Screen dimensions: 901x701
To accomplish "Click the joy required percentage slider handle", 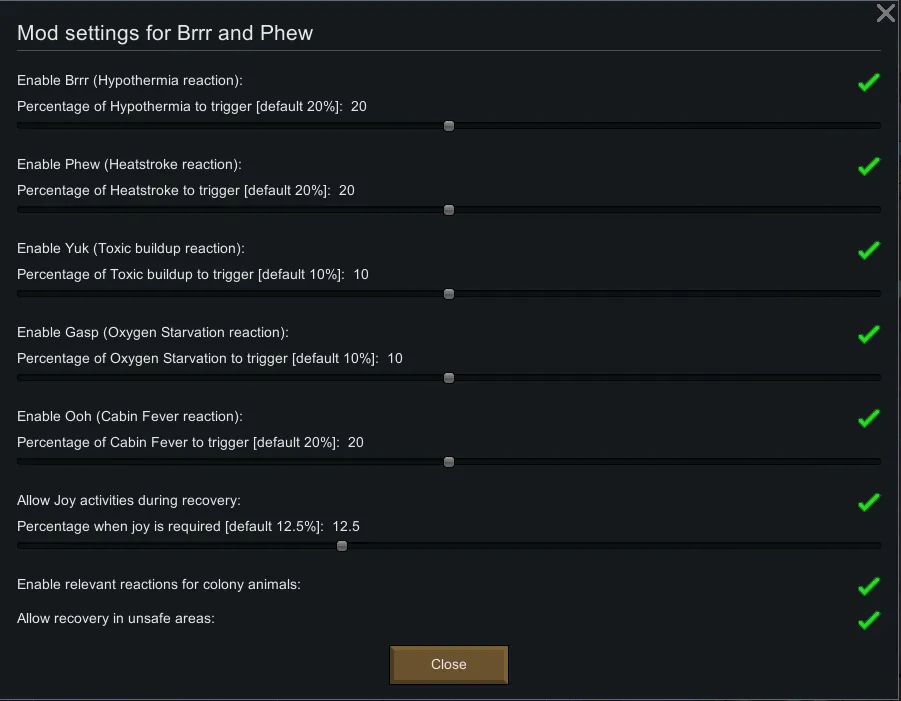I will pos(342,546).
